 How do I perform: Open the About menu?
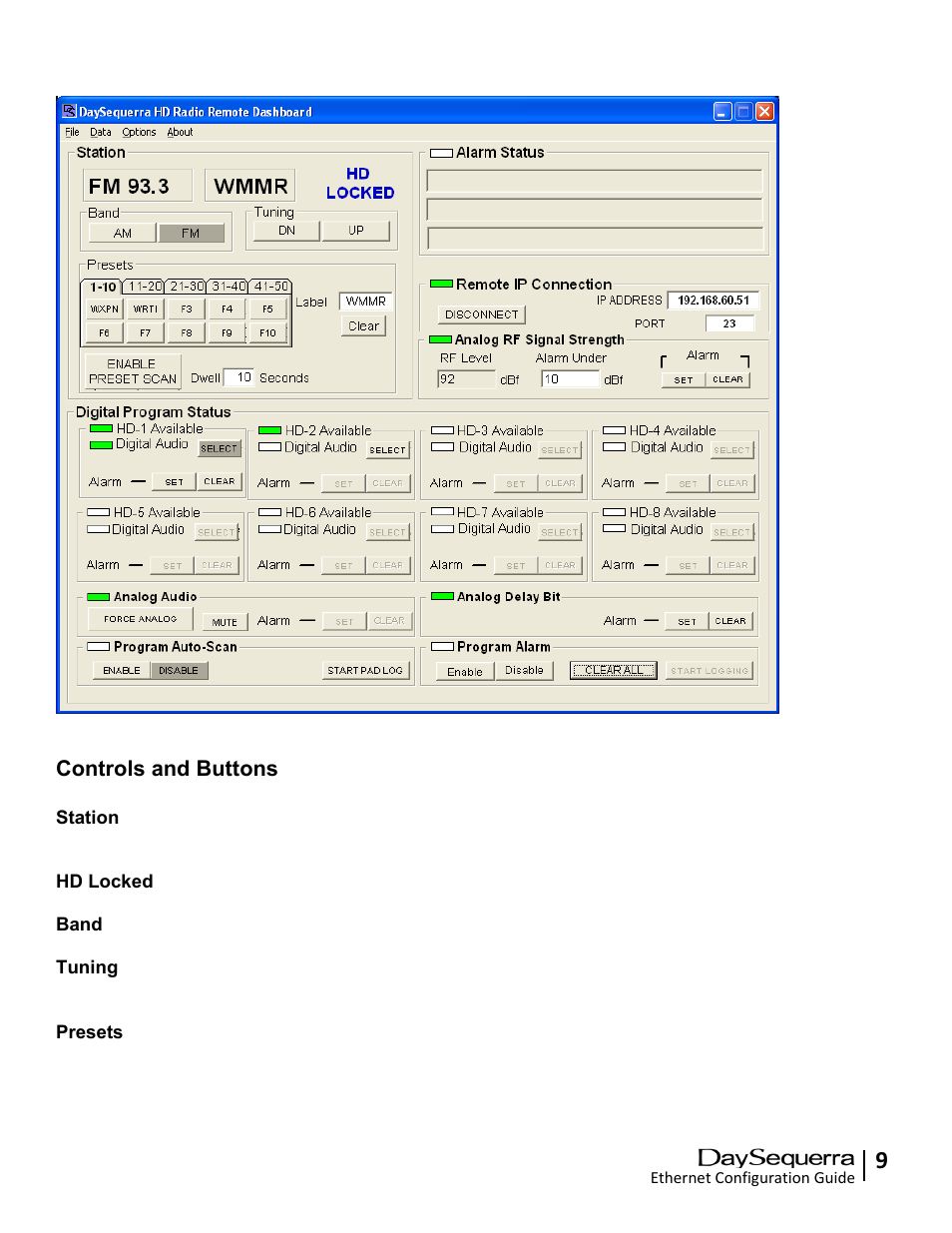pyautogui.click(x=180, y=132)
